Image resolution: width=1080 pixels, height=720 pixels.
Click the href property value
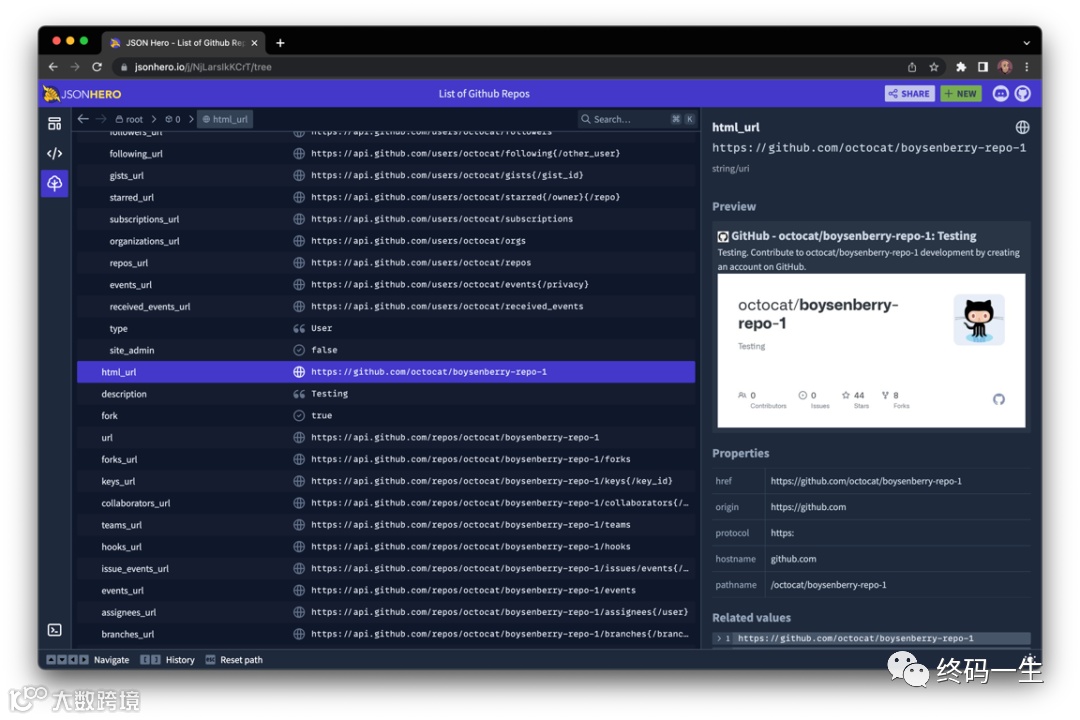click(x=866, y=481)
